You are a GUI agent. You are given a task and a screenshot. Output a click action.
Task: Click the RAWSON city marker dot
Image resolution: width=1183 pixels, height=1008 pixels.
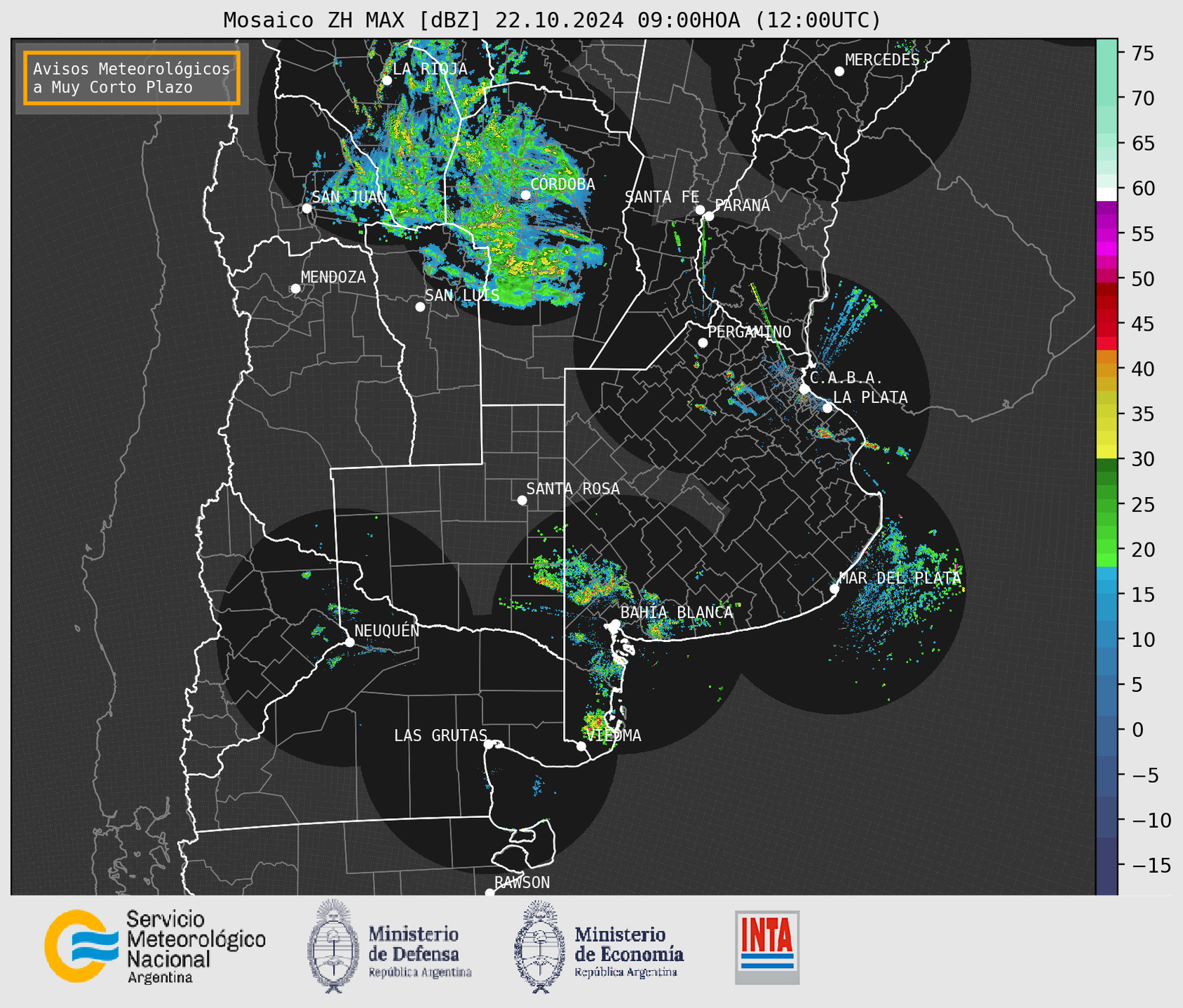489,892
